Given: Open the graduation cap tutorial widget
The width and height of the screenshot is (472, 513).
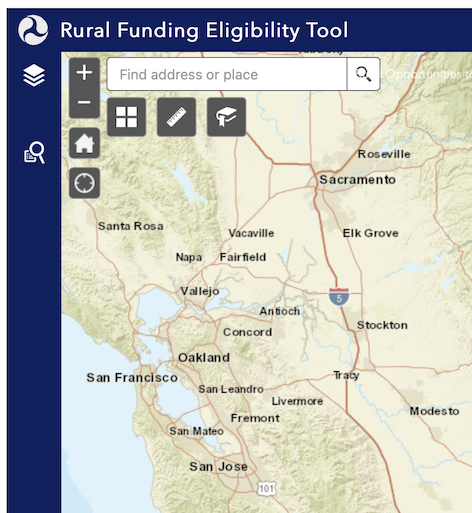Looking at the screenshot, I should [x=226, y=117].
